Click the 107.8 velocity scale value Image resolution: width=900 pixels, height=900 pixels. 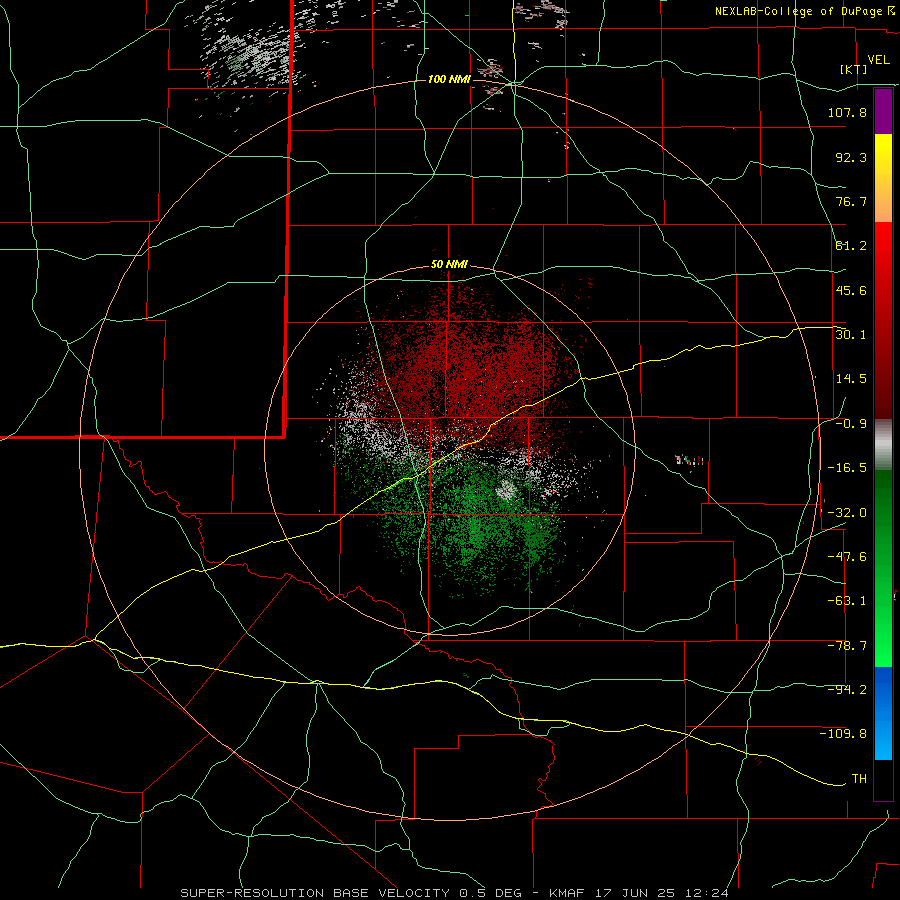tap(847, 112)
